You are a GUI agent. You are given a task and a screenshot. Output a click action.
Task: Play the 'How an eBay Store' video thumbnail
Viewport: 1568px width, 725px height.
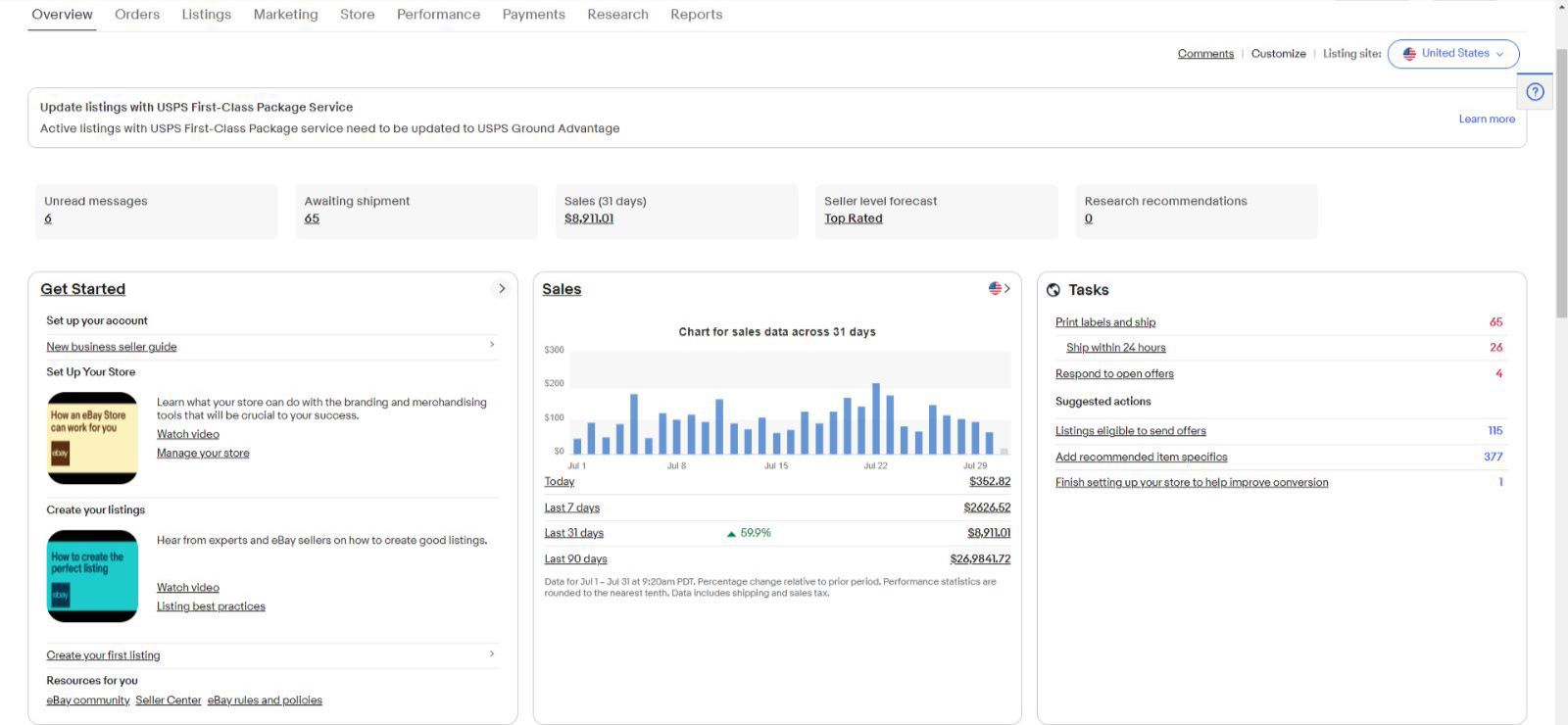[92, 438]
